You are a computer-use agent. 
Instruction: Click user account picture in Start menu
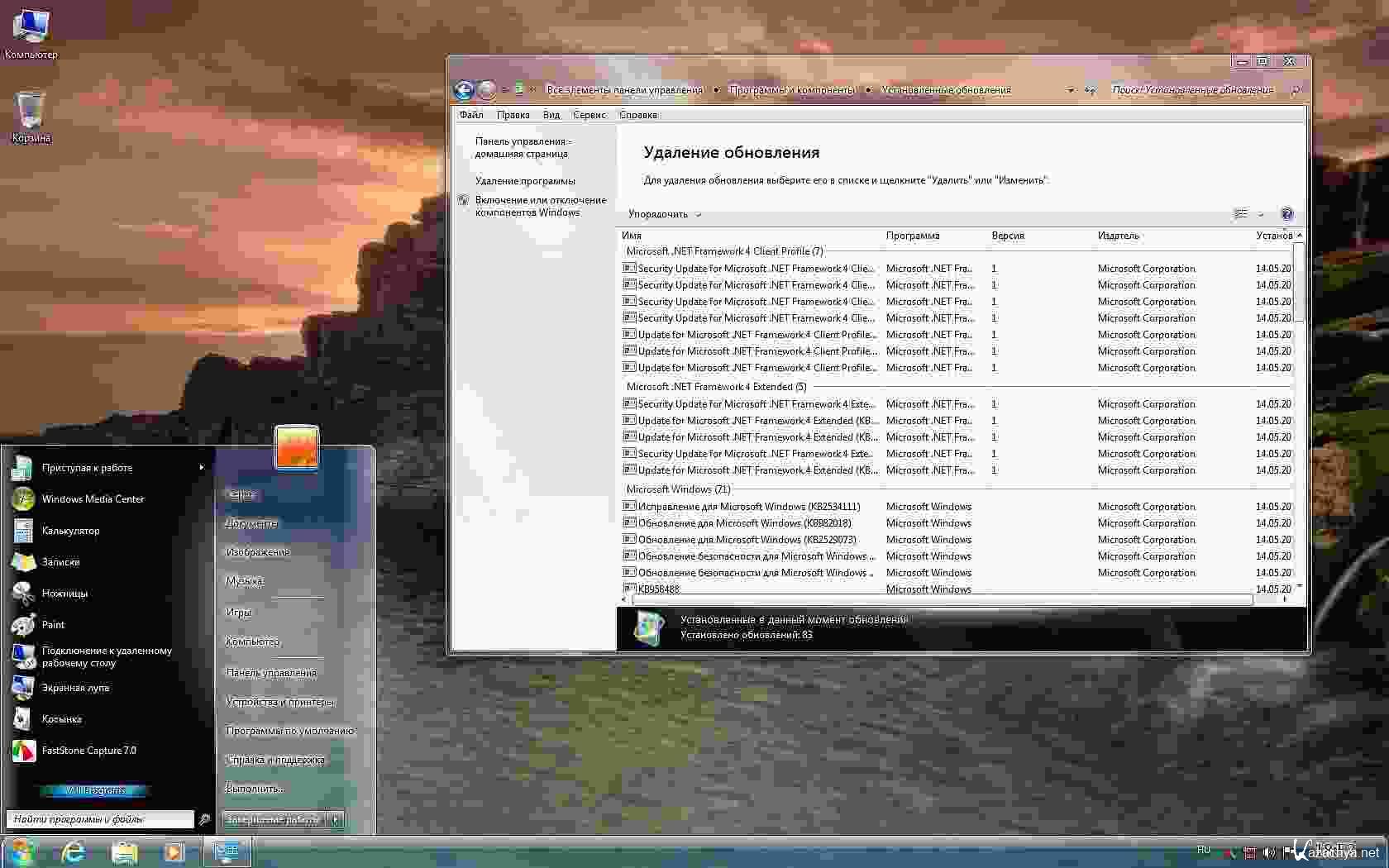click(x=297, y=447)
